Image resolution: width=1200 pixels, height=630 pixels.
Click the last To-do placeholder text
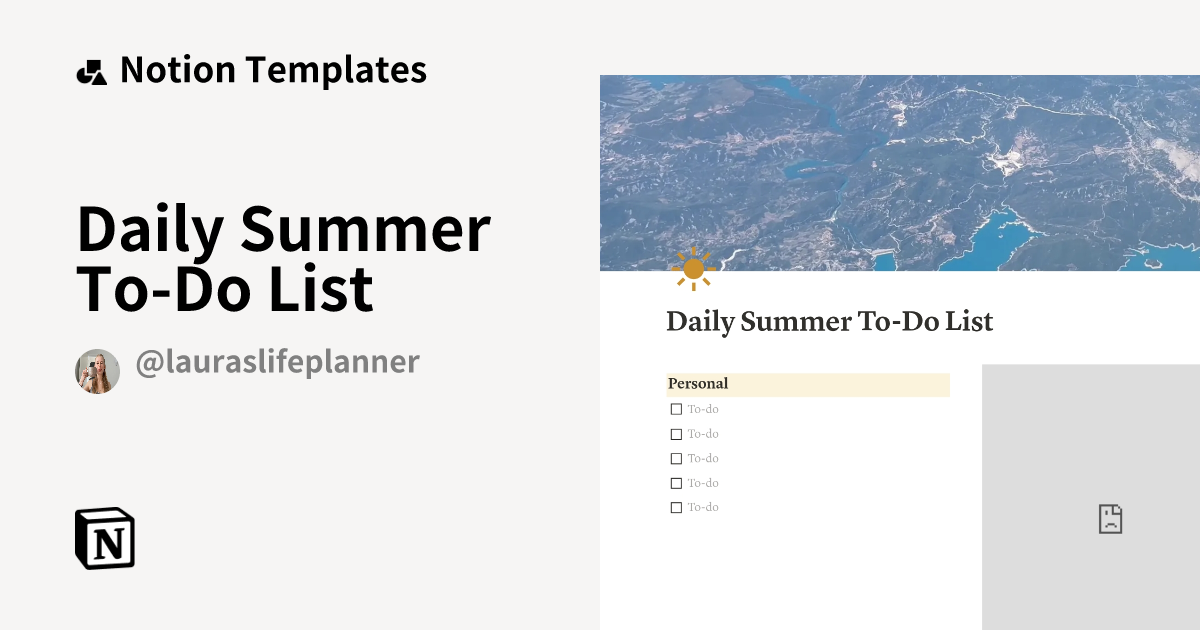pyautogui.click(x=703, y=507)
